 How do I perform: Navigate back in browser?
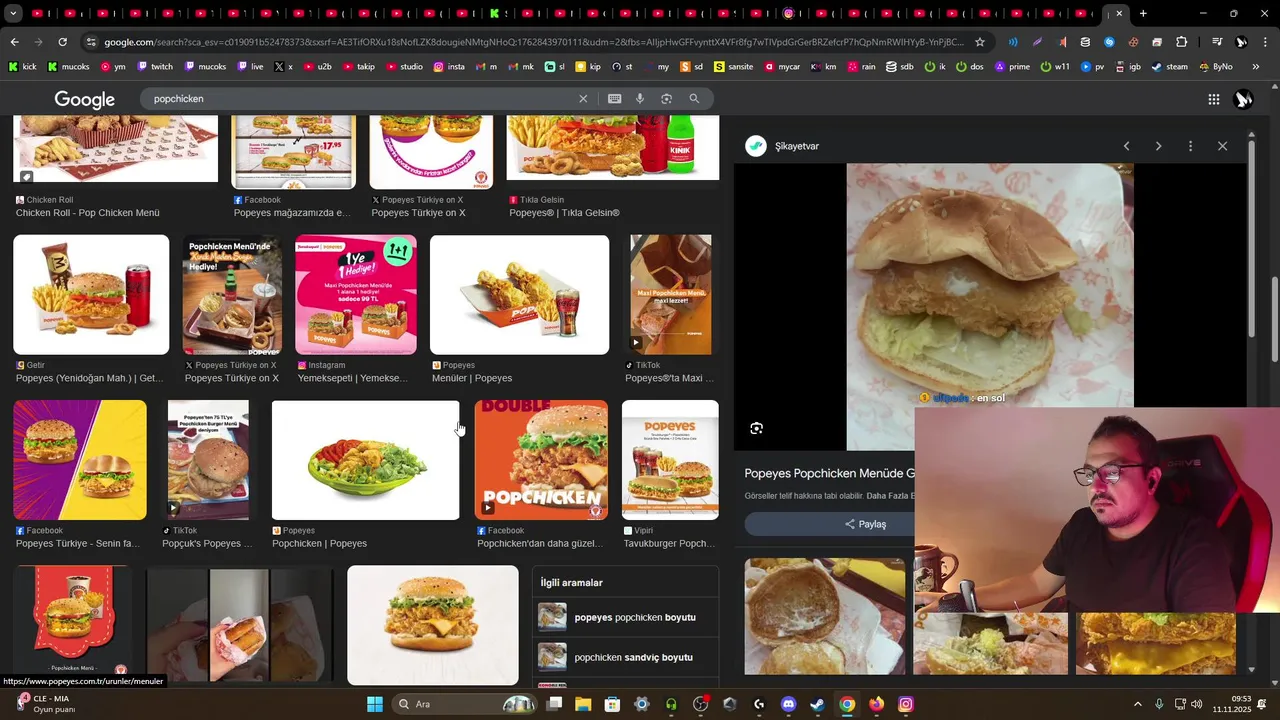[x=14, y=42]
